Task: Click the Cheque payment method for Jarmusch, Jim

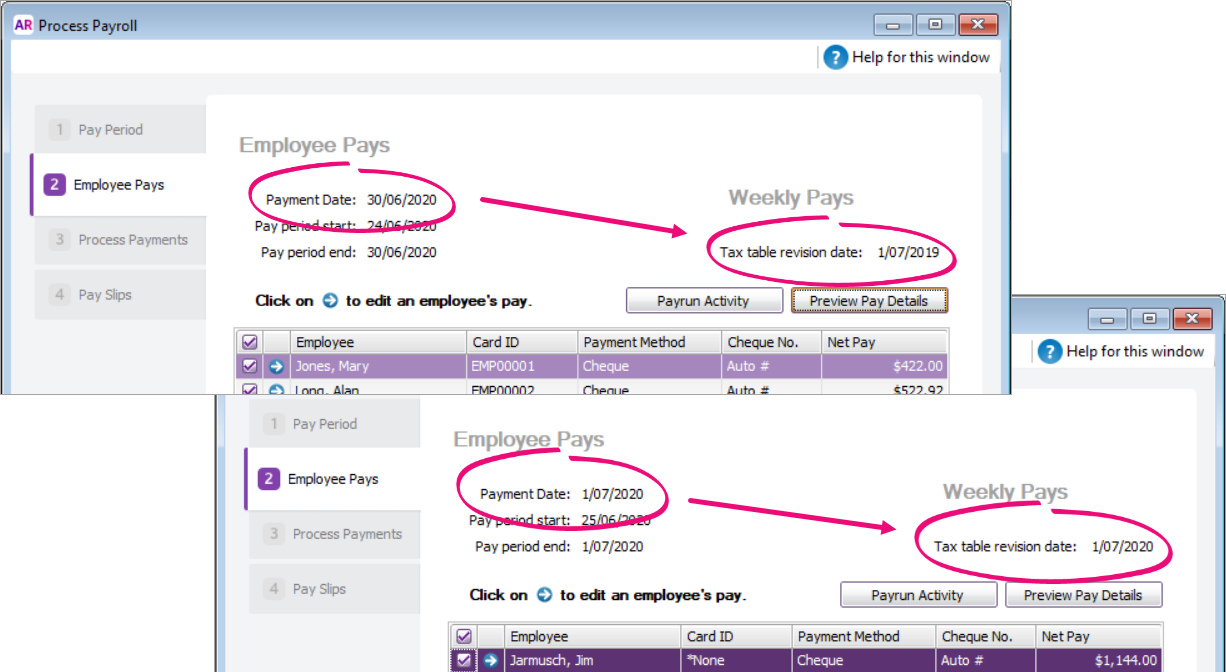Action: click(864, 661)
